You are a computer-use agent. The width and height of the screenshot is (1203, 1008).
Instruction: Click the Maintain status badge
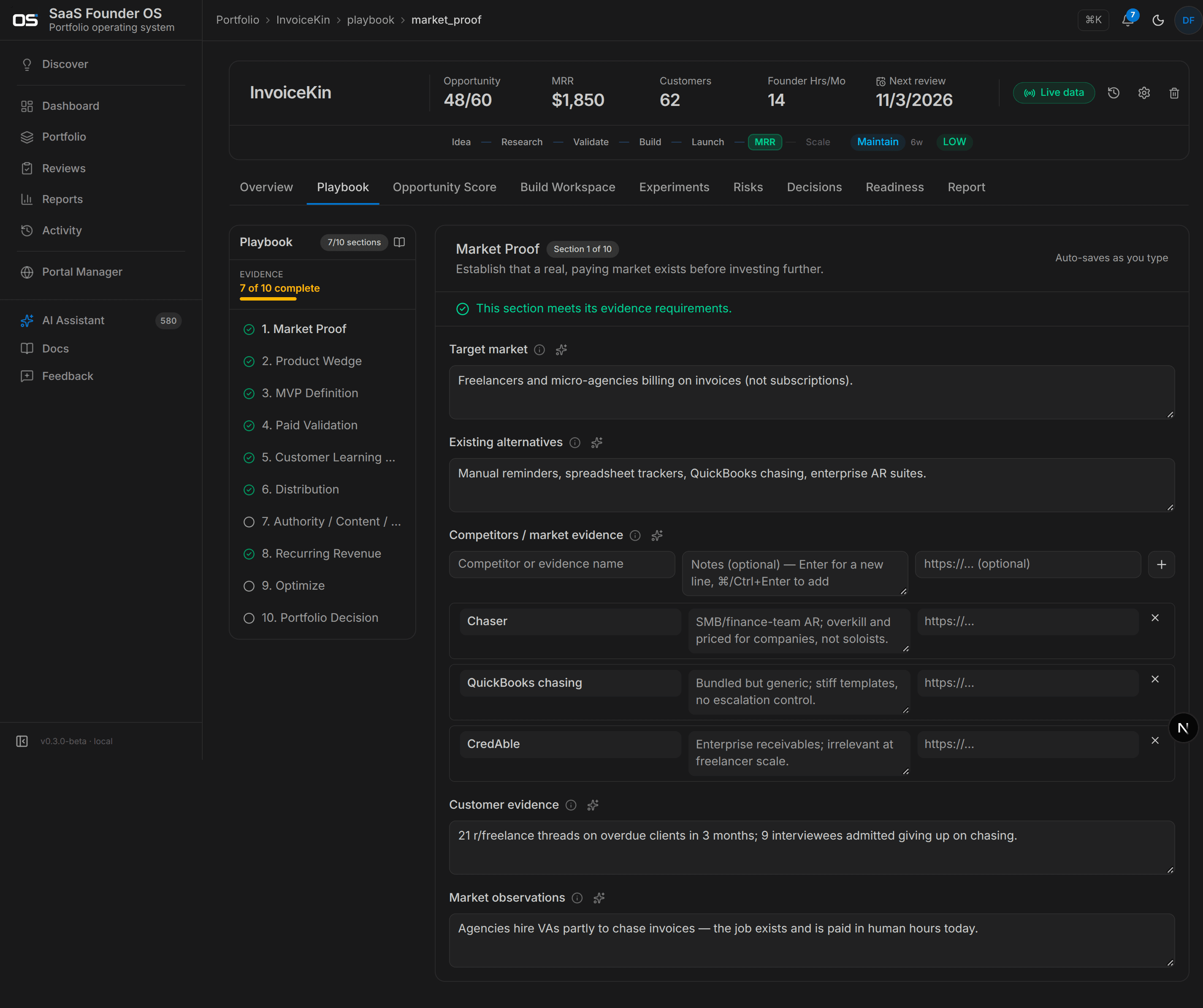(x=877, y=142)
